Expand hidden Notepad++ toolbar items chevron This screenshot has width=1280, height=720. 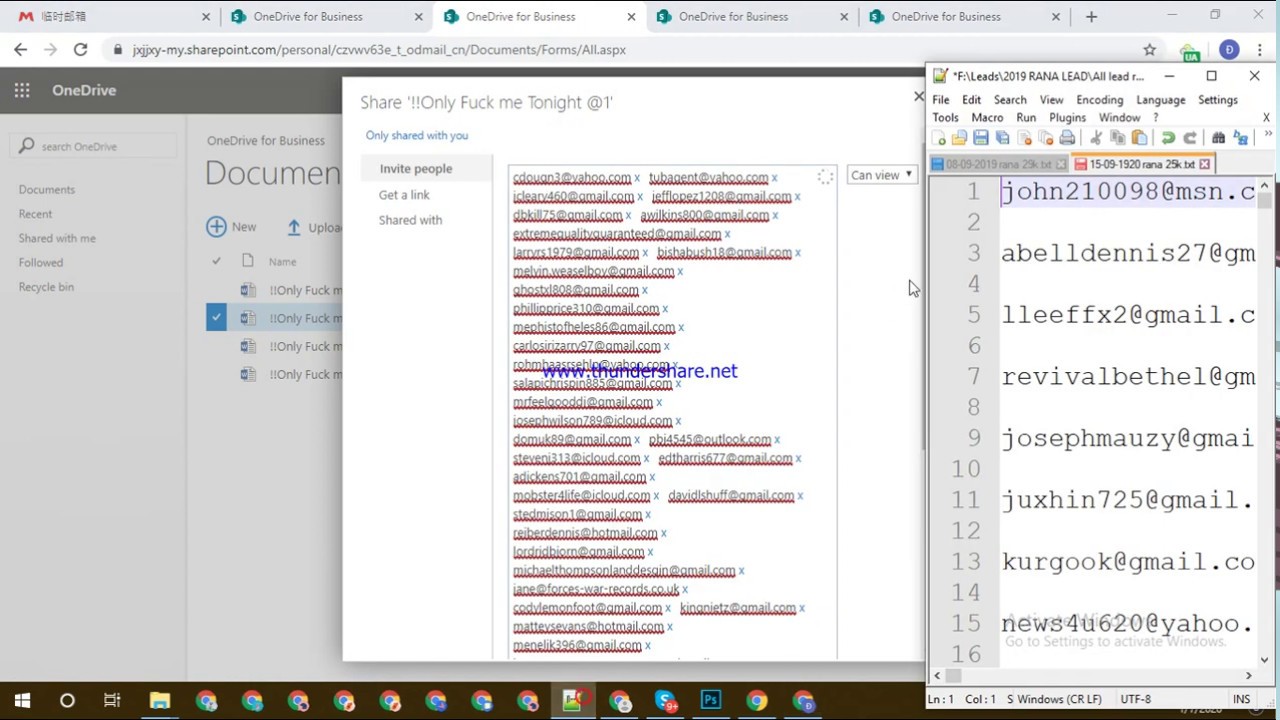point(1268,135)
